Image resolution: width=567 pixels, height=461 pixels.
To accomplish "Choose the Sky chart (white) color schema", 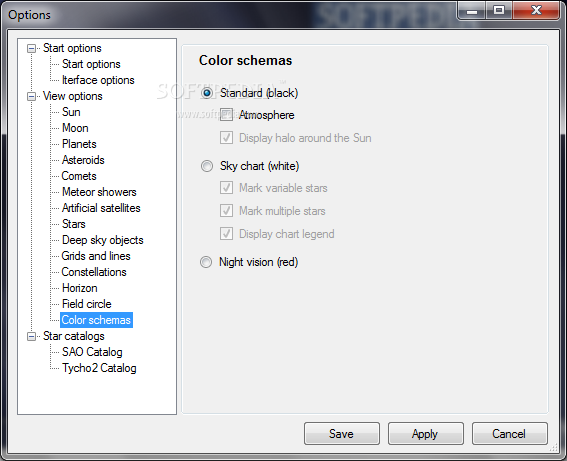I will [x=207, y=166].
